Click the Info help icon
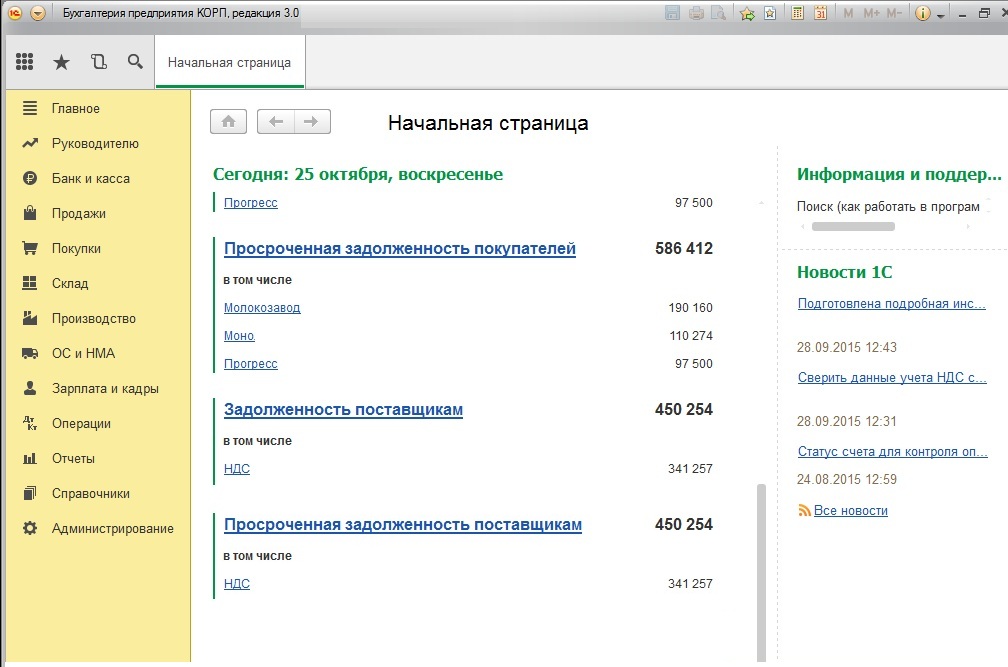The image size is (1008, 667). [922, 13]
